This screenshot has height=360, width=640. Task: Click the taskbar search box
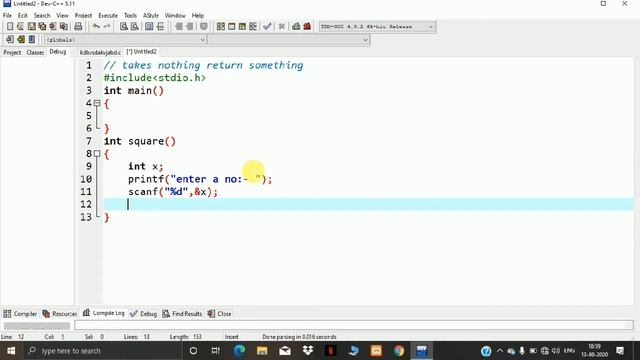(102, 351)
